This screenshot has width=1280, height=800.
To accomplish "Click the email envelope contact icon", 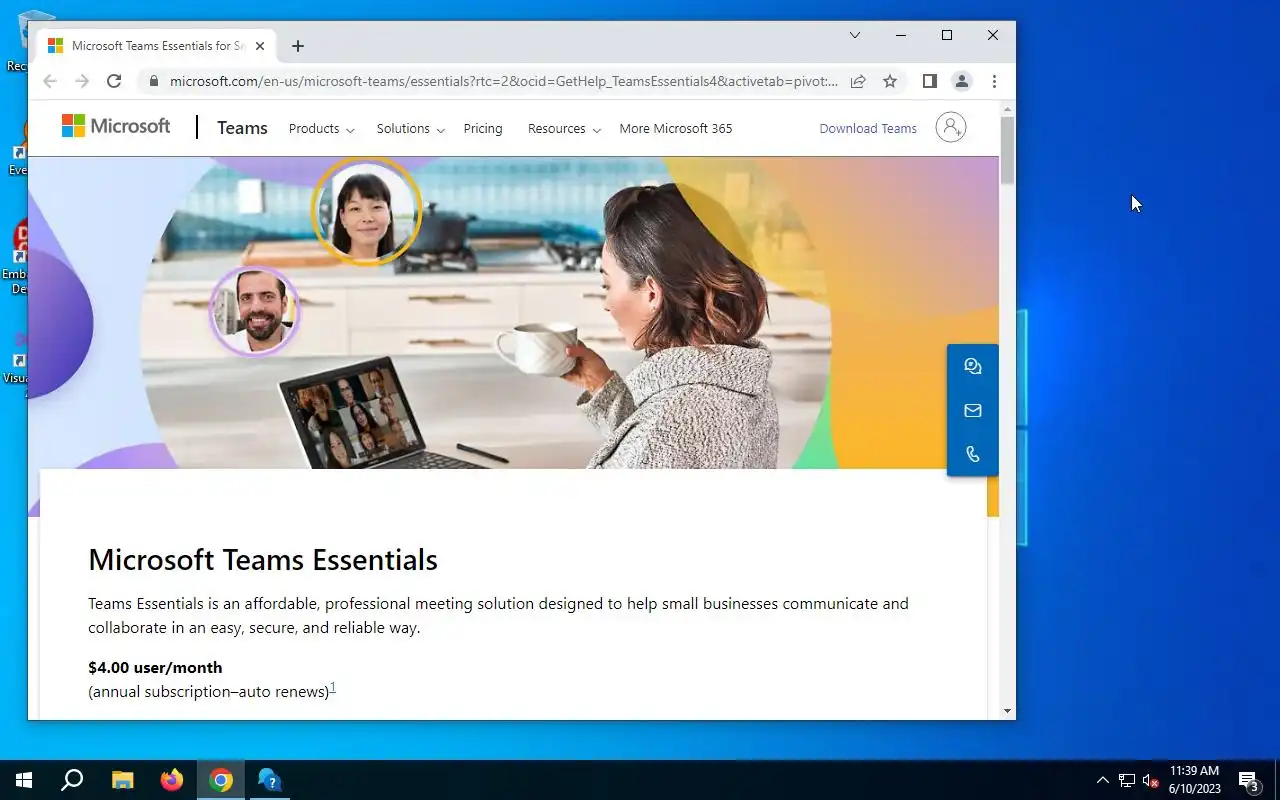I will [972, 410].
